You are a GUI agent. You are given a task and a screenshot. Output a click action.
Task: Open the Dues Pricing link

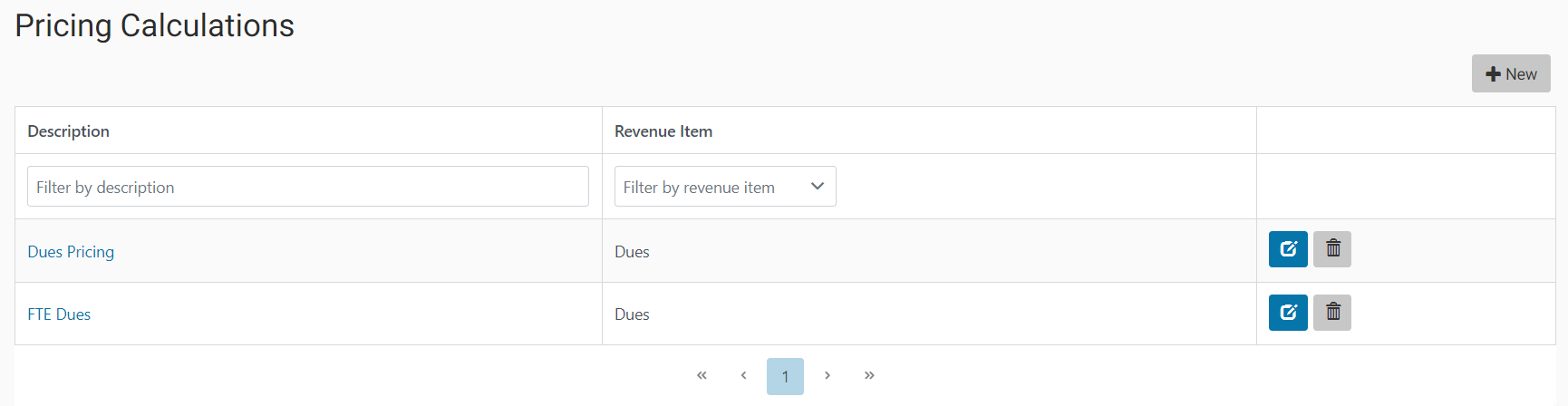[x=71, y=251]
